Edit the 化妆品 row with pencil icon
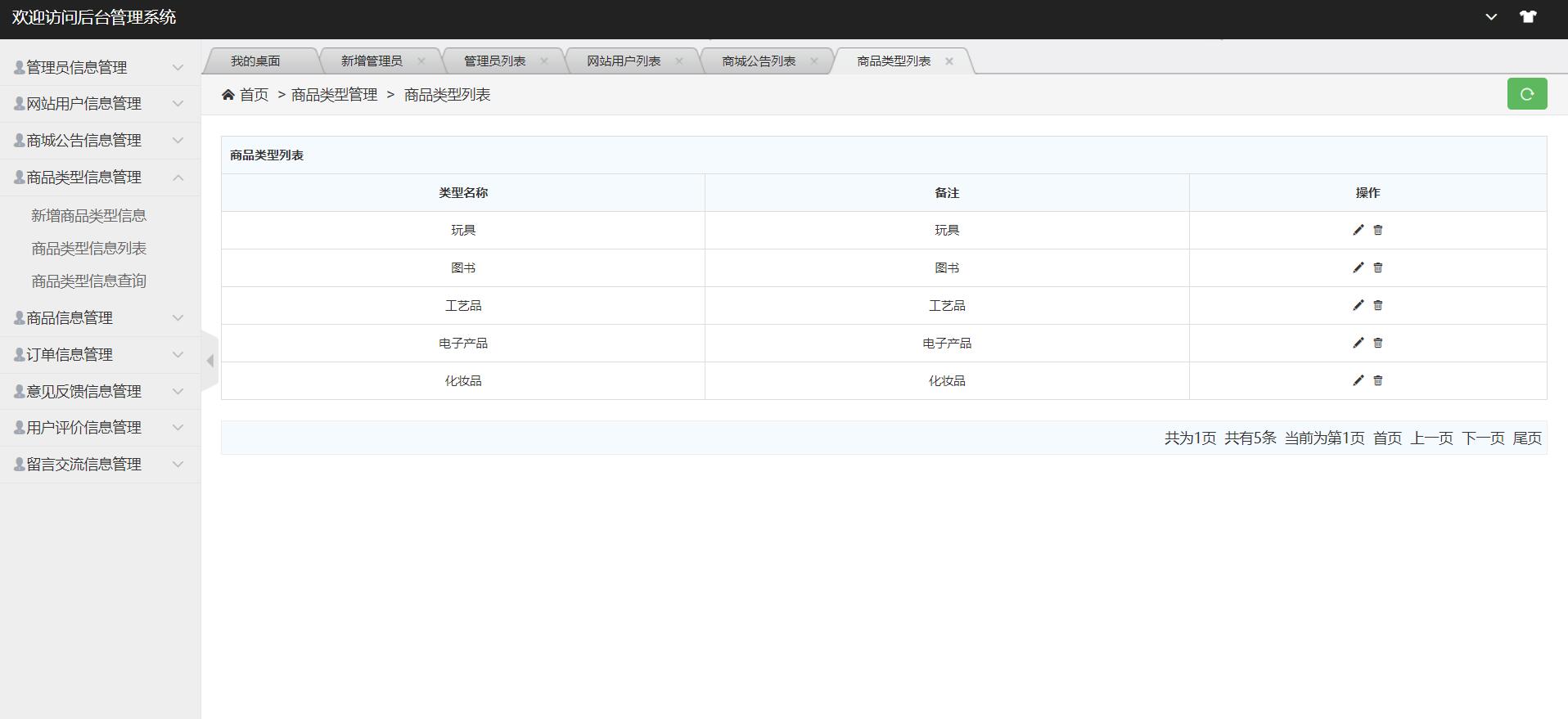The height and width of the screenshot is (719, 1568). pyautogui.click(x=1358, y=380)
